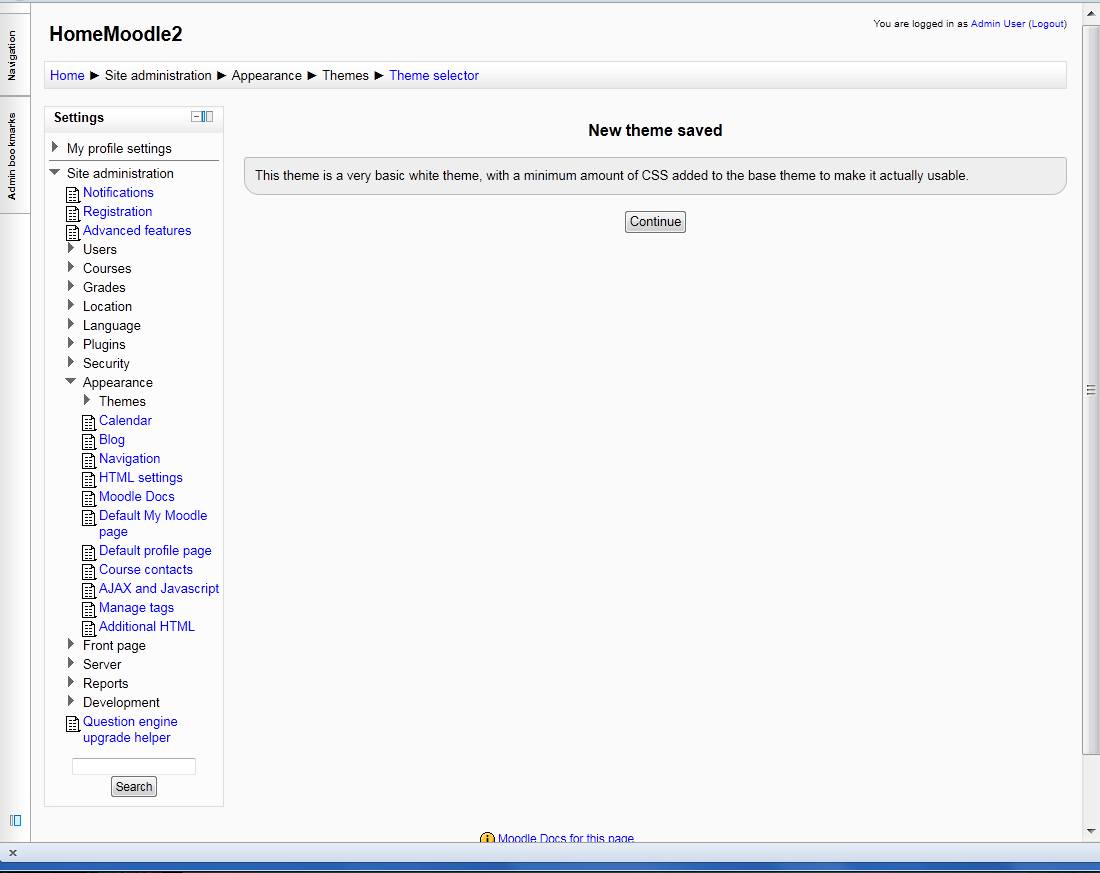1100x873 pixels.
Task: Follow the Theme selector breadcrumb link
Action: pyautogui.click(x=434, y=76)
